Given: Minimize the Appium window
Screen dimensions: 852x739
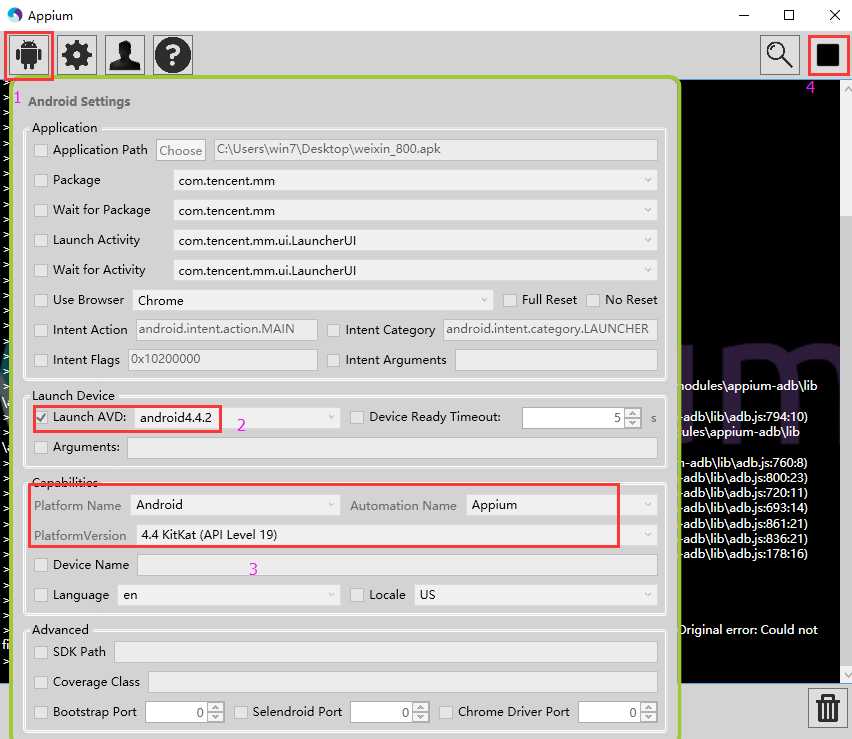Looking at the screenshot, I should tap(744, 15).
